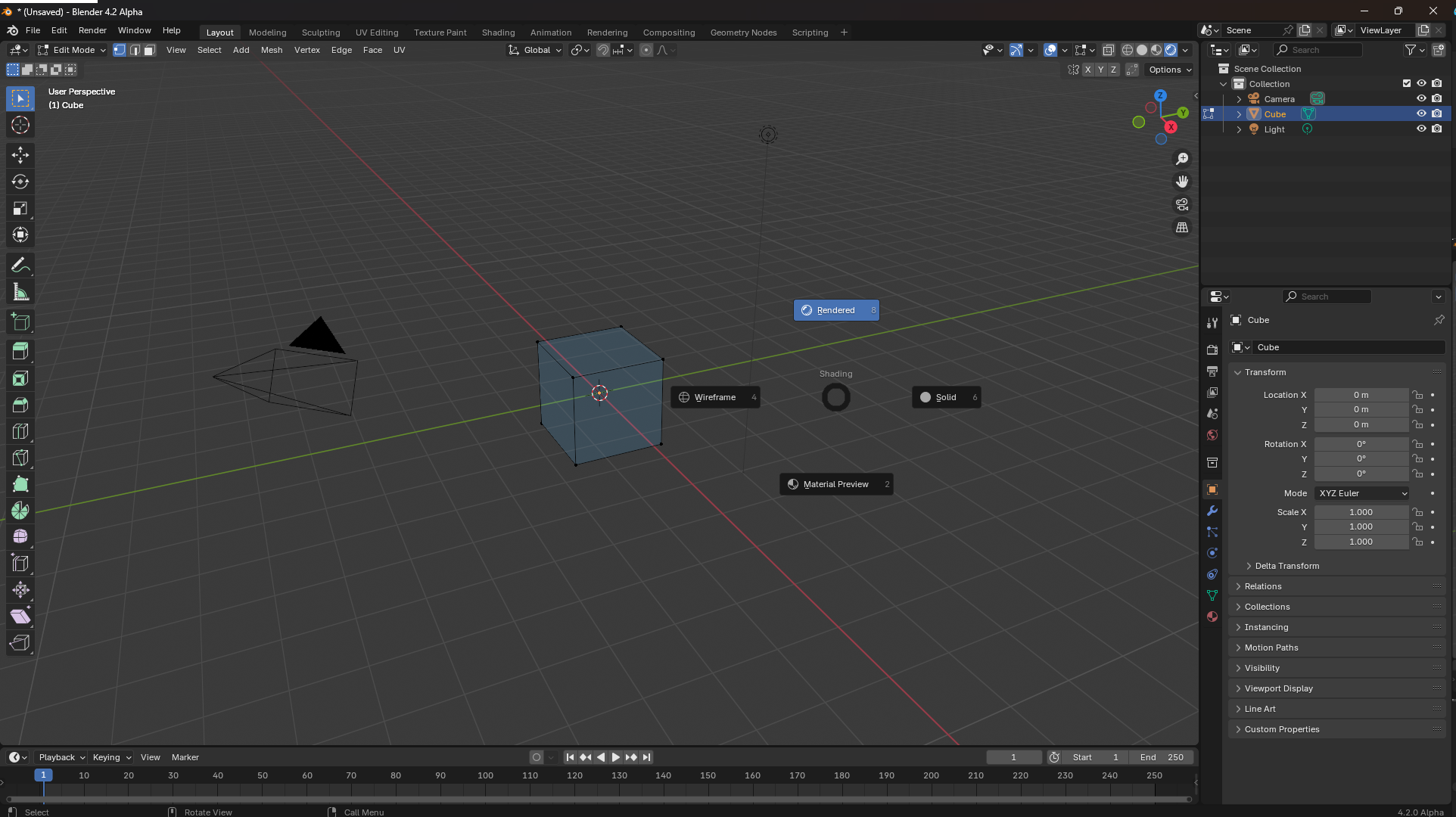Choose Material Preview in pie menu

(836, 484)
